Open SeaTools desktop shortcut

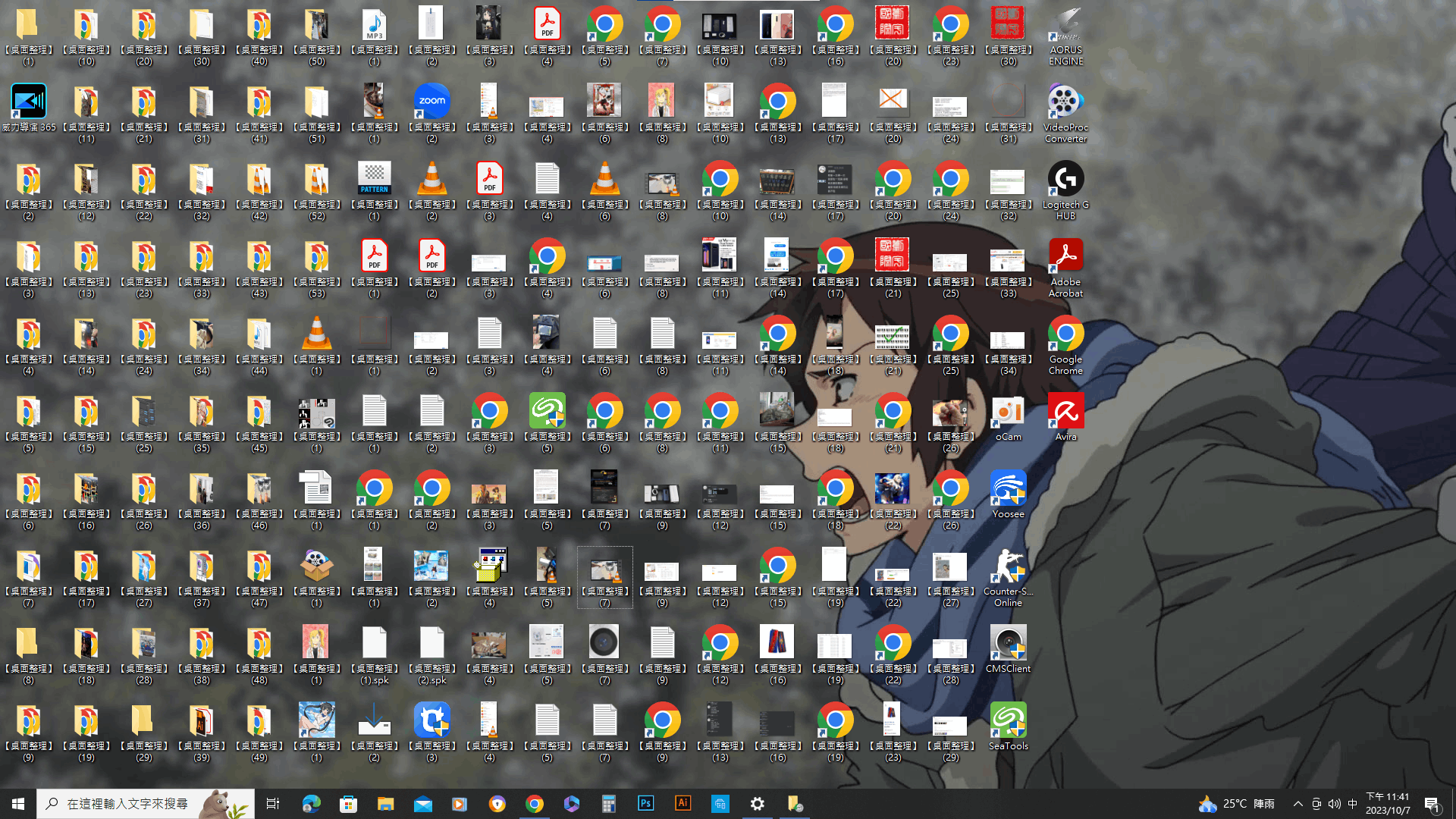(x=1008, y=721)
